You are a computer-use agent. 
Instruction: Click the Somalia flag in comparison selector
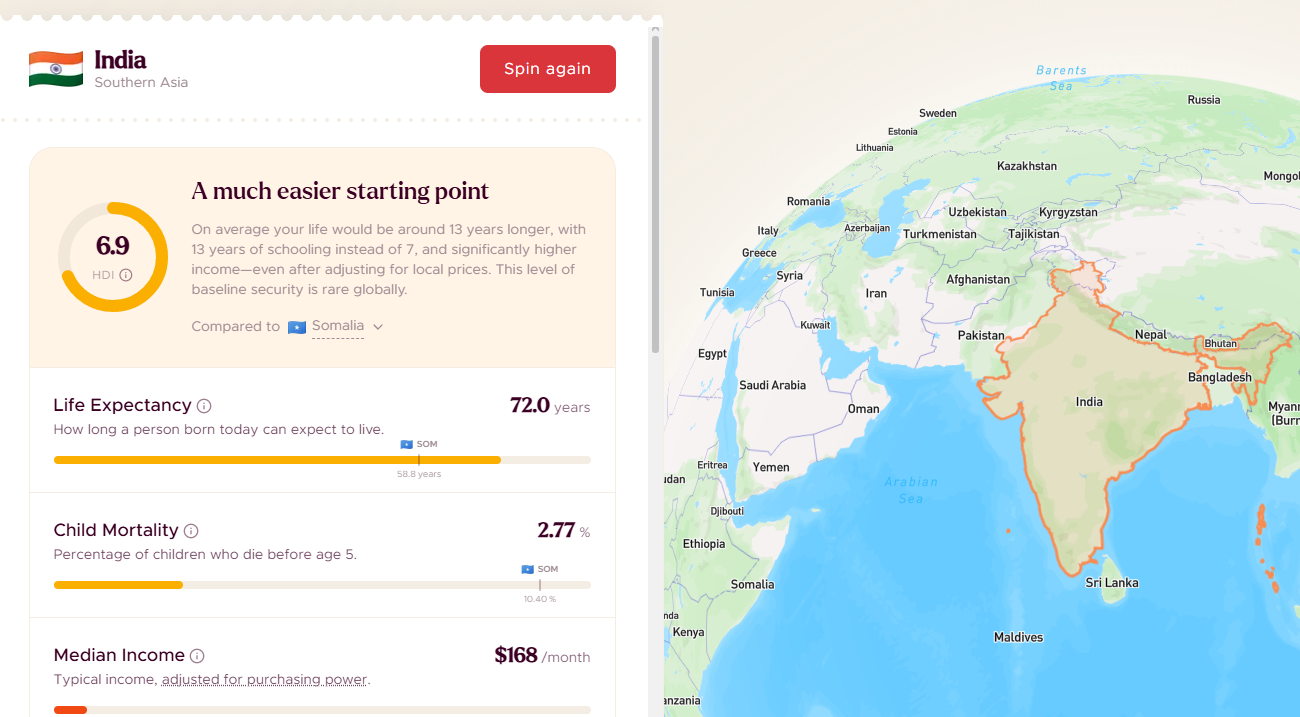(x=297, y=327)
